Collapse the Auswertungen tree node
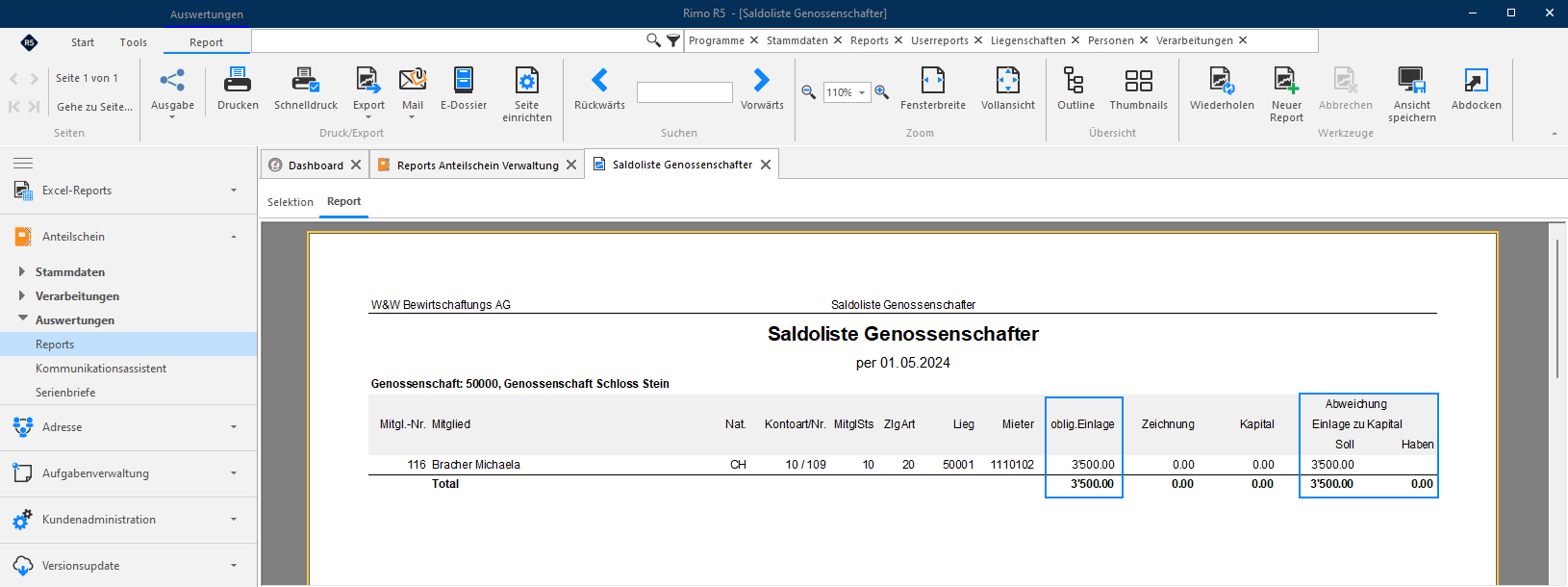1568x587 pixels. click(22, 319)
